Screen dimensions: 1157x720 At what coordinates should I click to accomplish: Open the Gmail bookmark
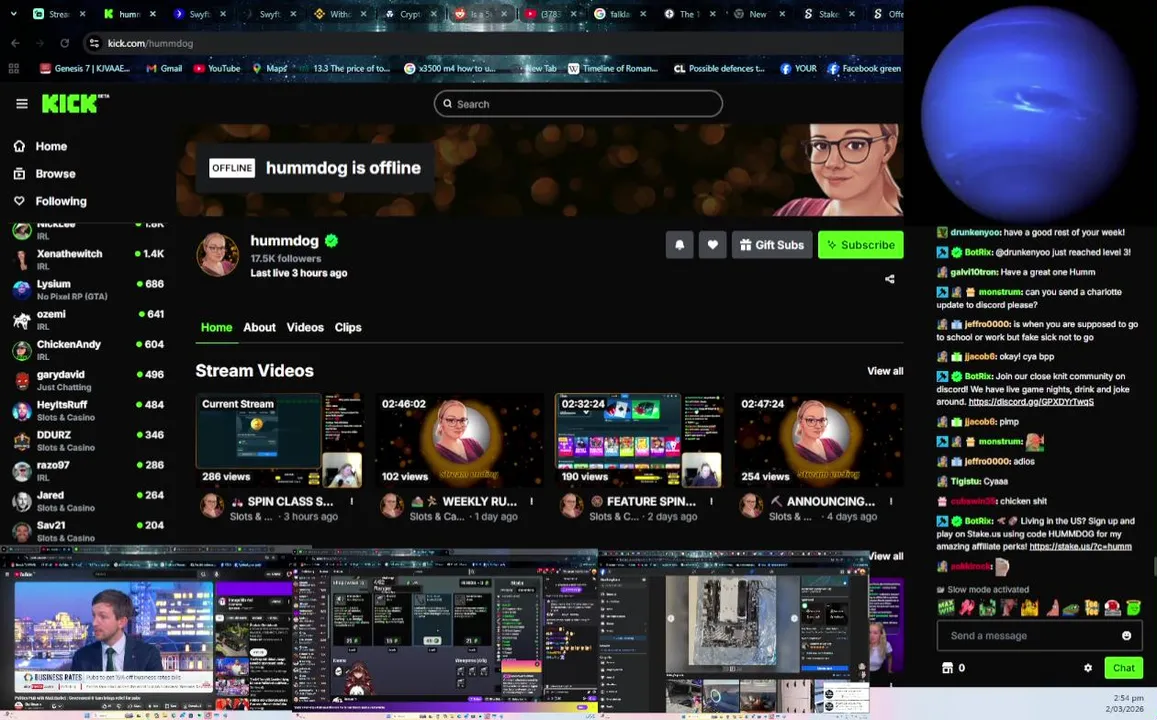tap(164, 69)
